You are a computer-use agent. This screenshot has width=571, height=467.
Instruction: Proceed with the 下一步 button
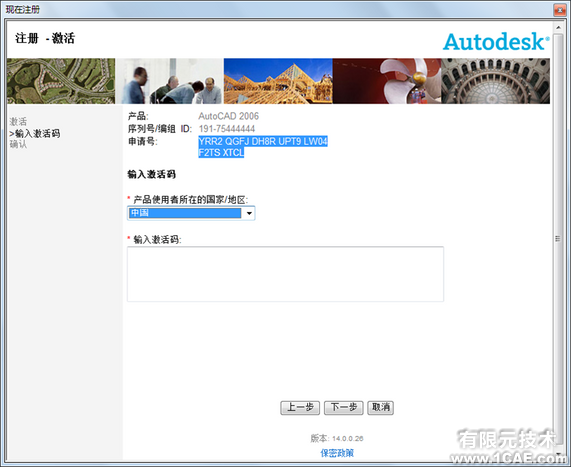[x=344, y=407]
